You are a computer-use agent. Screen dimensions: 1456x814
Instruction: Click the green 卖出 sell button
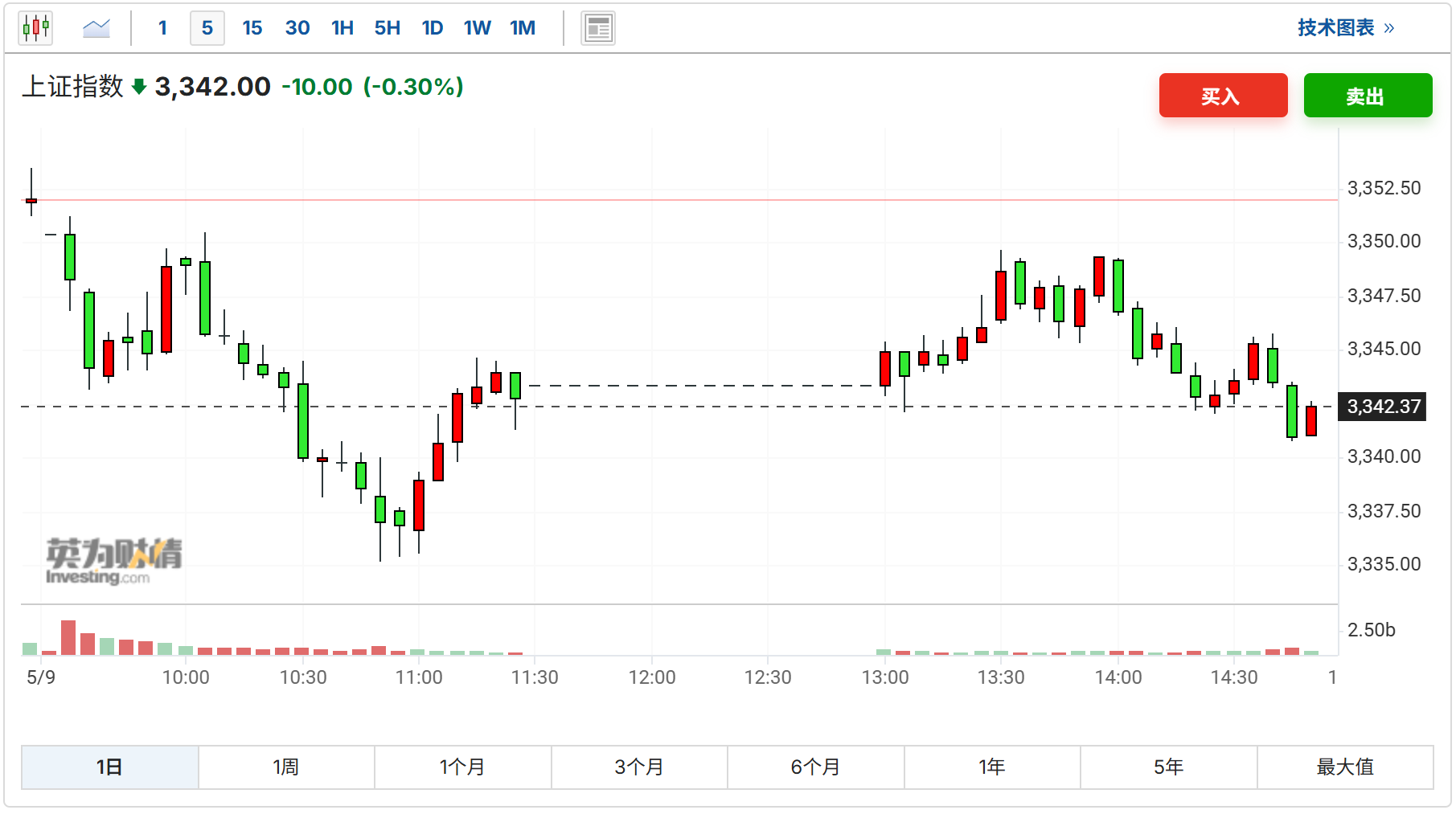point(1368,96)
